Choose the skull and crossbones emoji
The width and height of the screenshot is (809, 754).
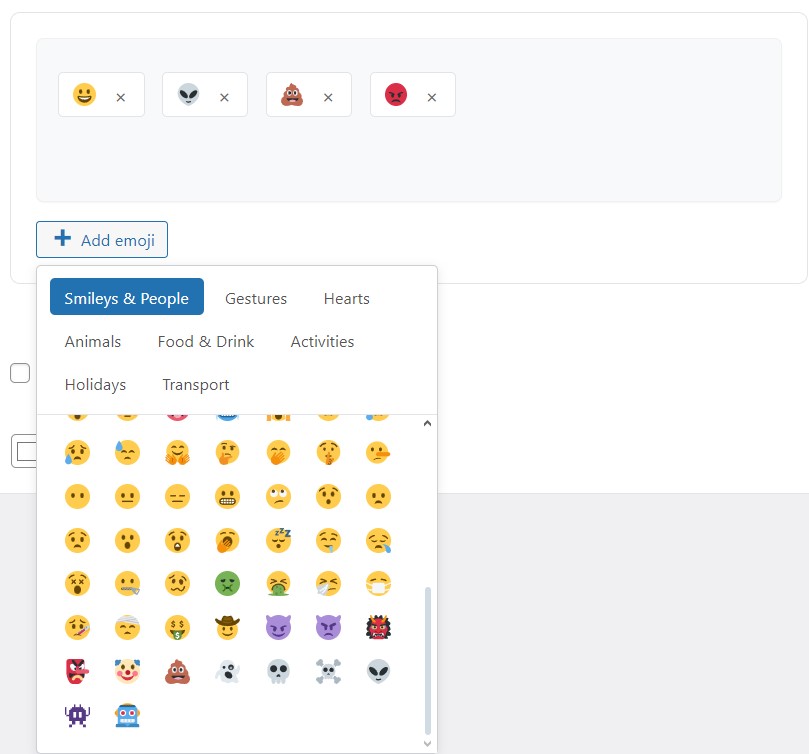click(328, 671)
